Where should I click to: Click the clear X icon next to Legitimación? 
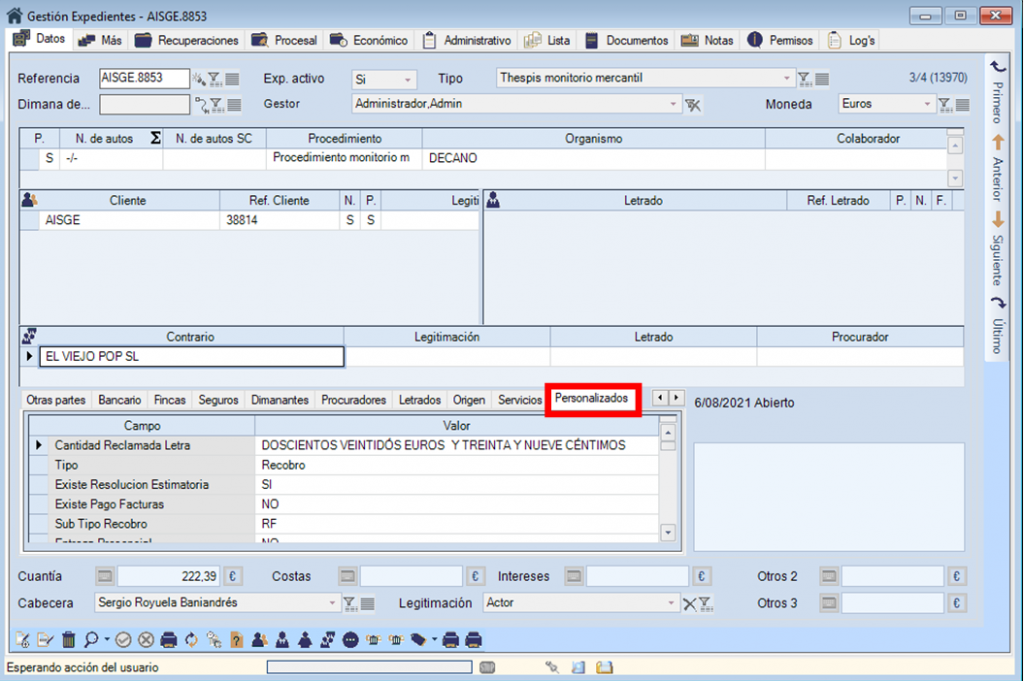[x=688, y=603]
